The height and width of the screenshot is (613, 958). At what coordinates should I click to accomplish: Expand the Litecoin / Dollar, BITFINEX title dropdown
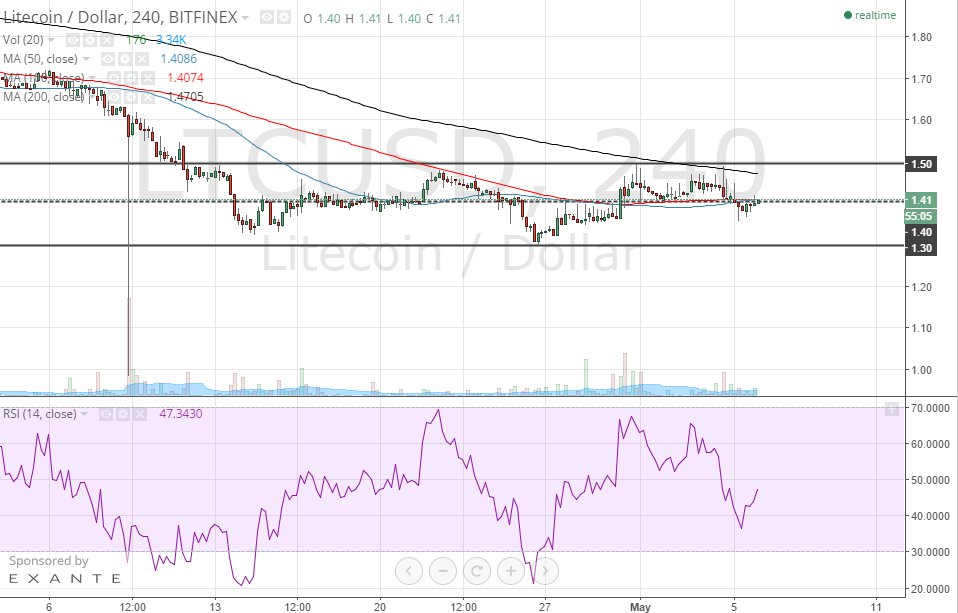[x=245, y=18]
